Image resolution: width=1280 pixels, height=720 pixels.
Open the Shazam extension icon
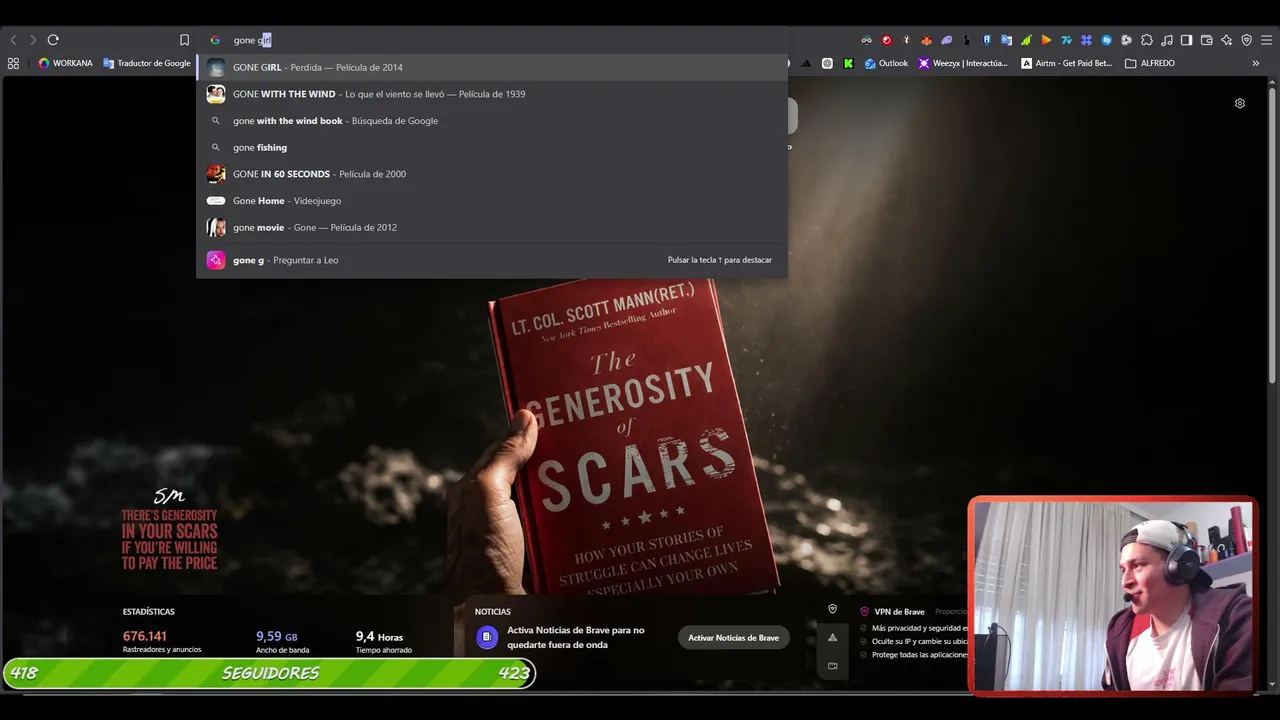[1106, 40]
